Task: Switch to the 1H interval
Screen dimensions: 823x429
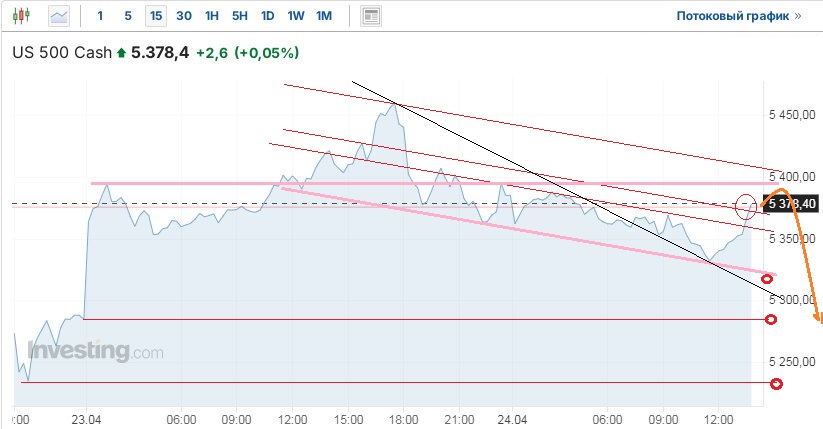Action: [212, 16]
